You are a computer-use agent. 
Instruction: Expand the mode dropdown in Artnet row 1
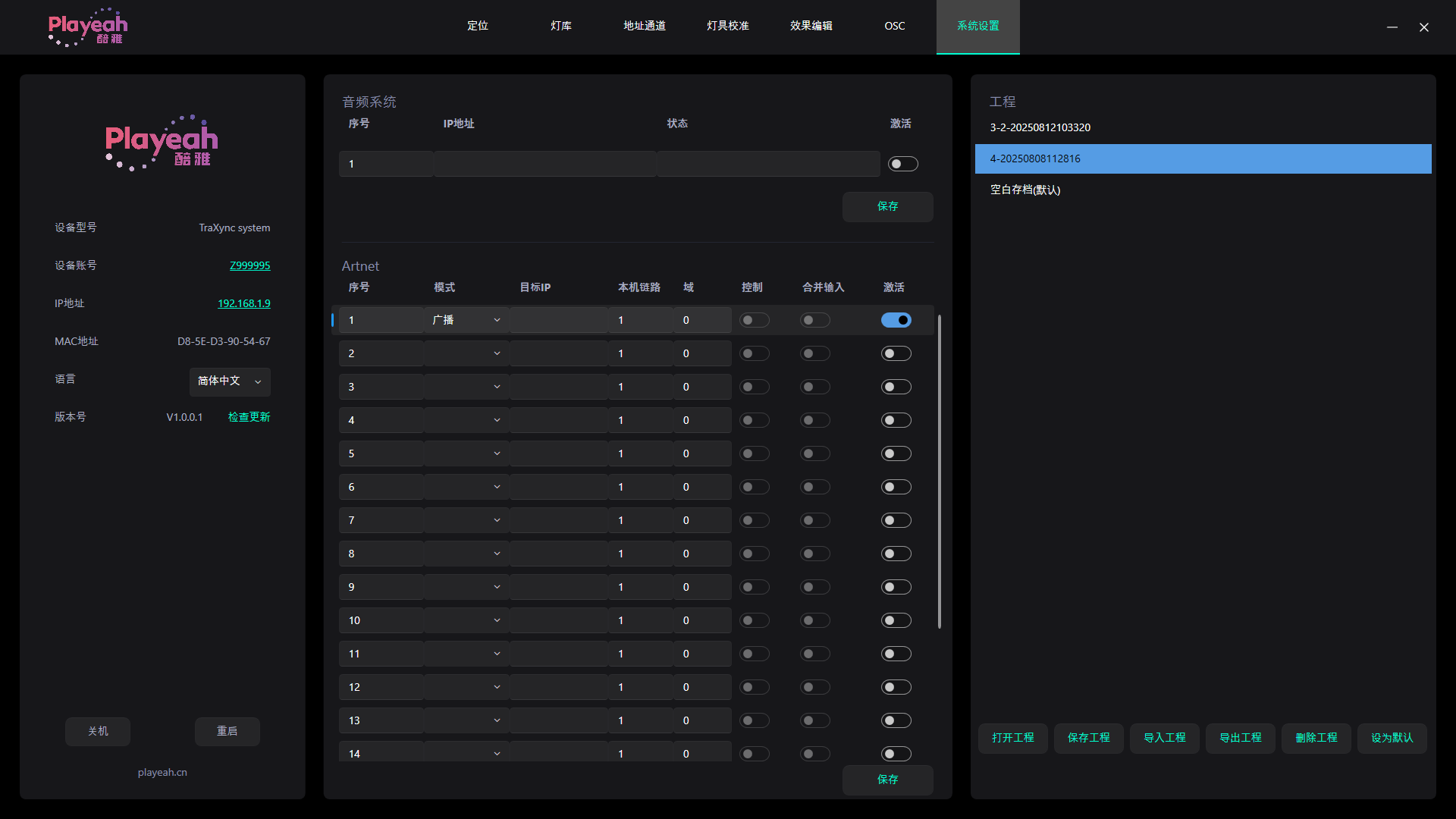(x=466, y=320)
